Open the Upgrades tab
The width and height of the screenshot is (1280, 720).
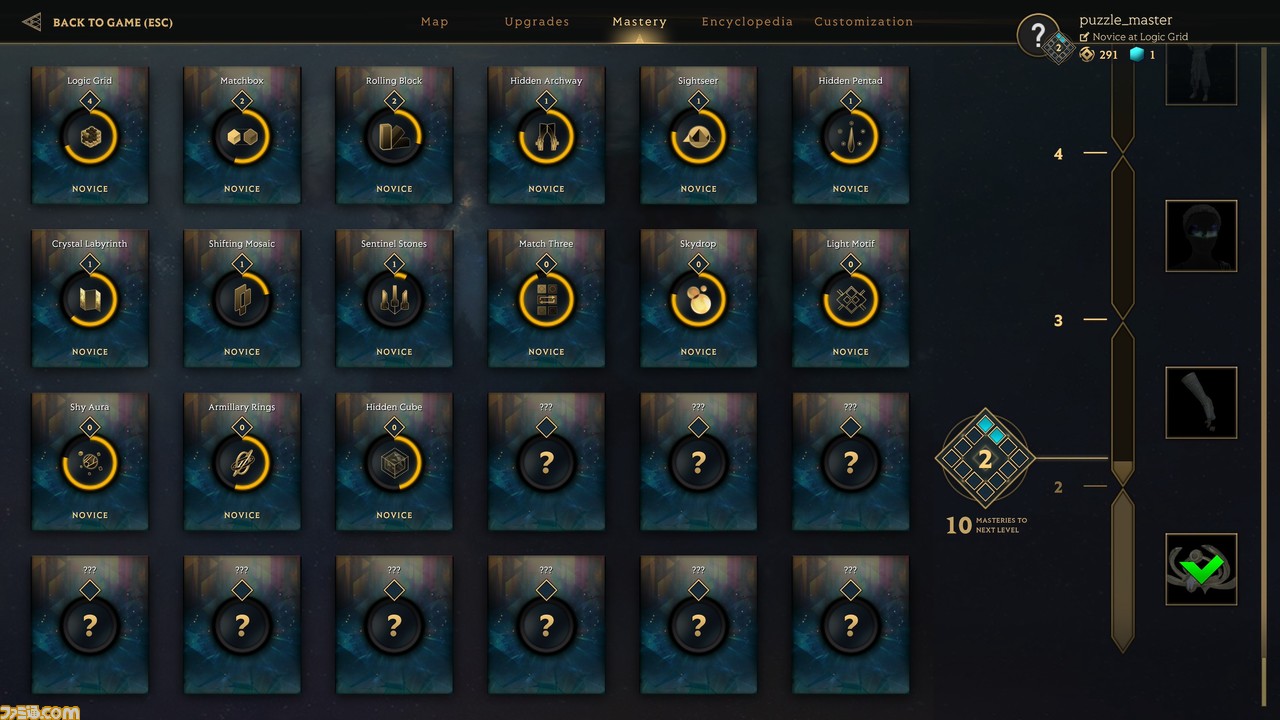(x=537, y=22)
